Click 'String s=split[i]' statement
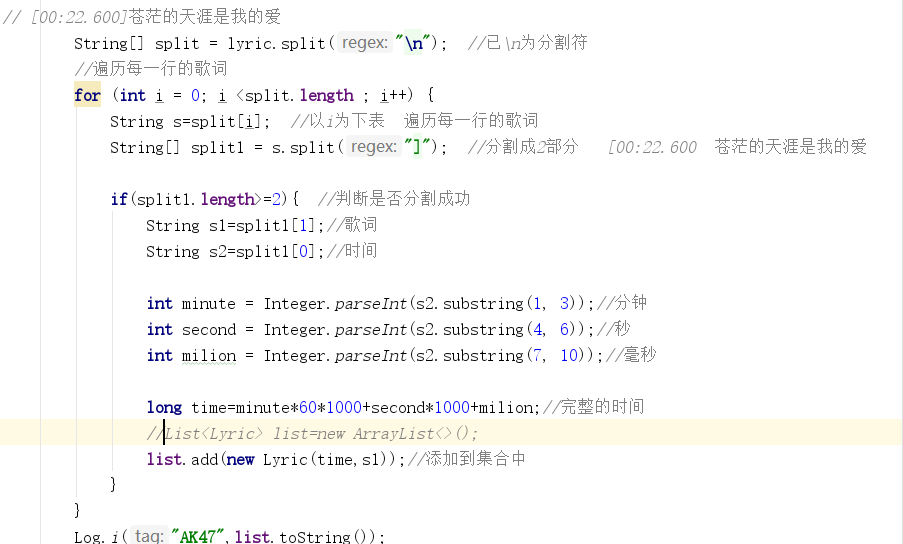 click(x=190, y=121)
